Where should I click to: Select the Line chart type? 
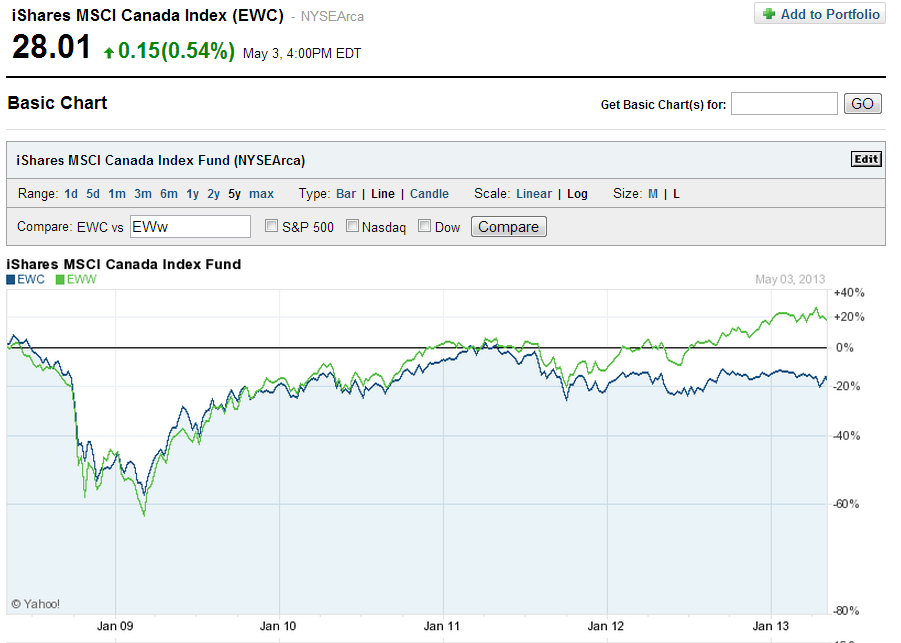(x=383, y=194)
